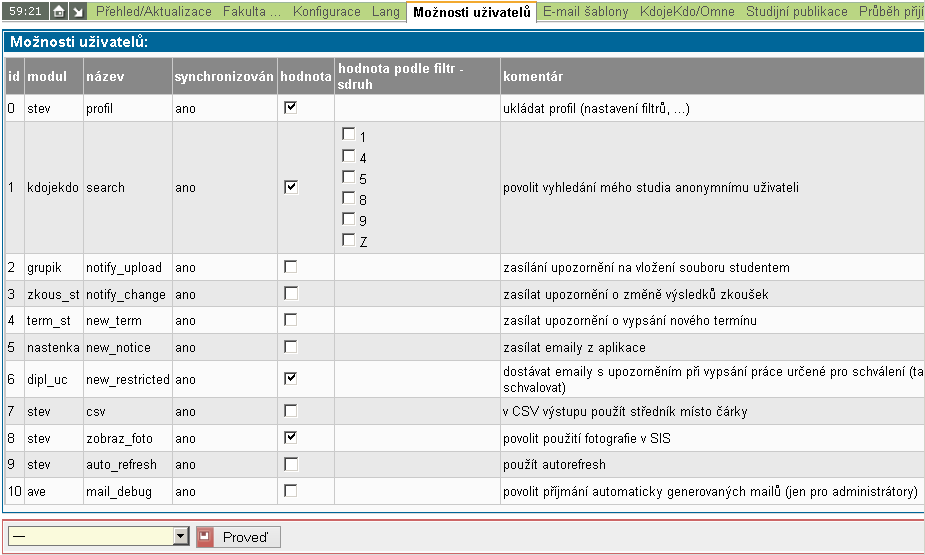Open the Přehled/Aktualizace tab
925x555 pixels.
pos(153,12)
